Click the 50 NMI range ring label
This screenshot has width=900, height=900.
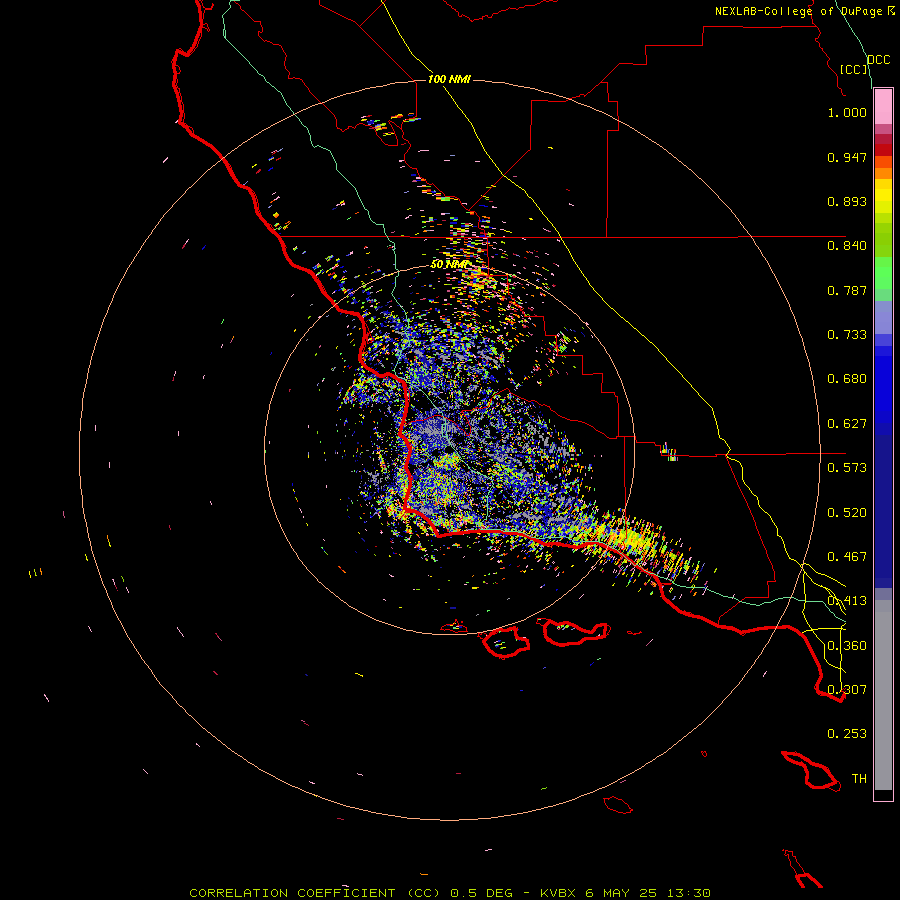pyautogui.click(x=449, y=264)
